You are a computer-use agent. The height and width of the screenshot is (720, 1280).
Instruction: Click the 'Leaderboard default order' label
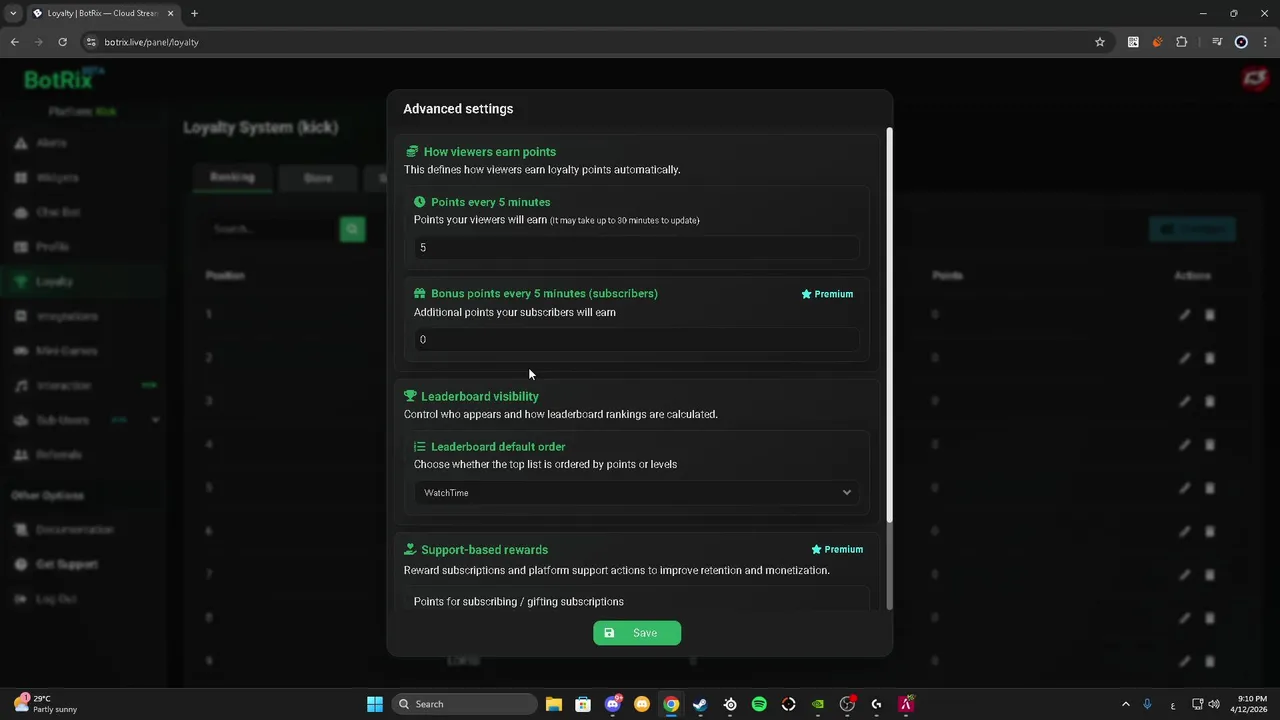498,447
